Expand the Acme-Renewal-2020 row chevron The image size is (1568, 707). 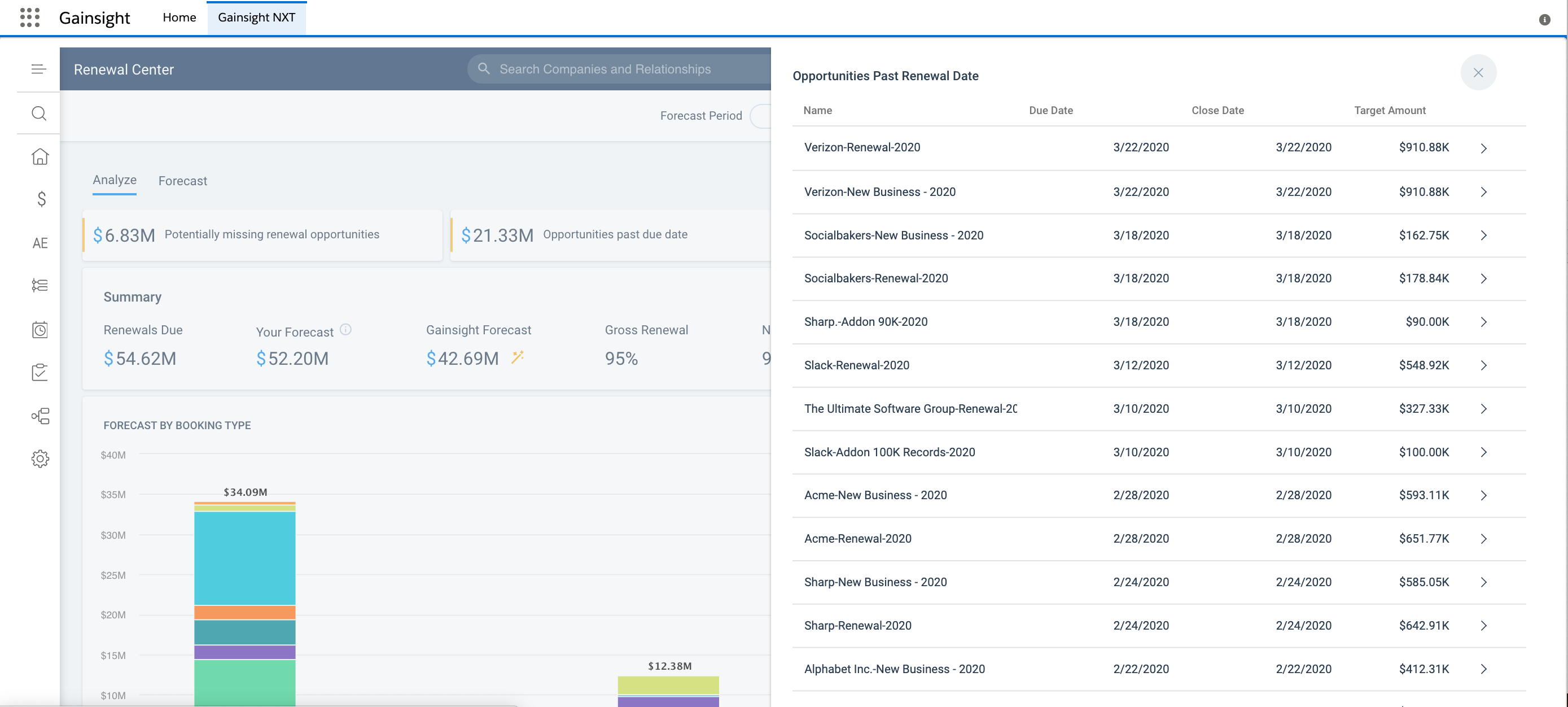1483,539
